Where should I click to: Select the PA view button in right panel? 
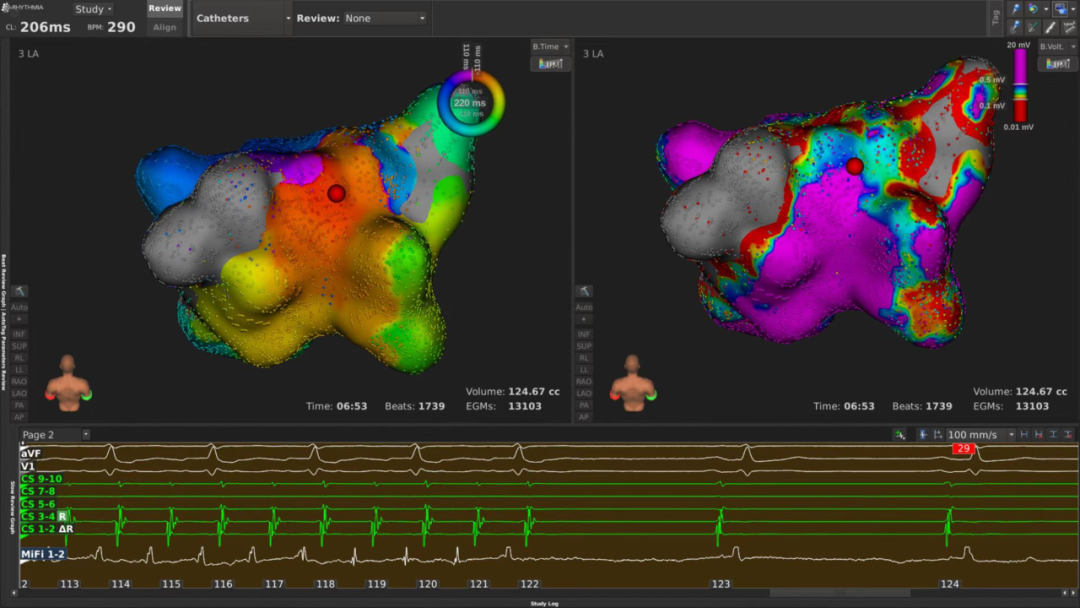tap(584, 405)
